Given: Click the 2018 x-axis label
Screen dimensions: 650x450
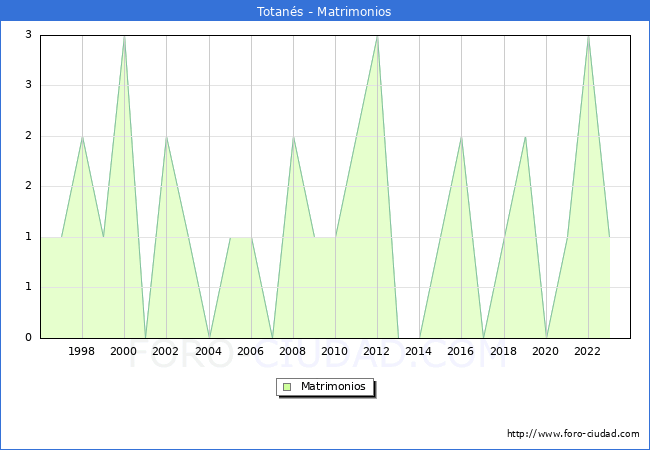Looking at the screenshot, I should tap(504, 351).
